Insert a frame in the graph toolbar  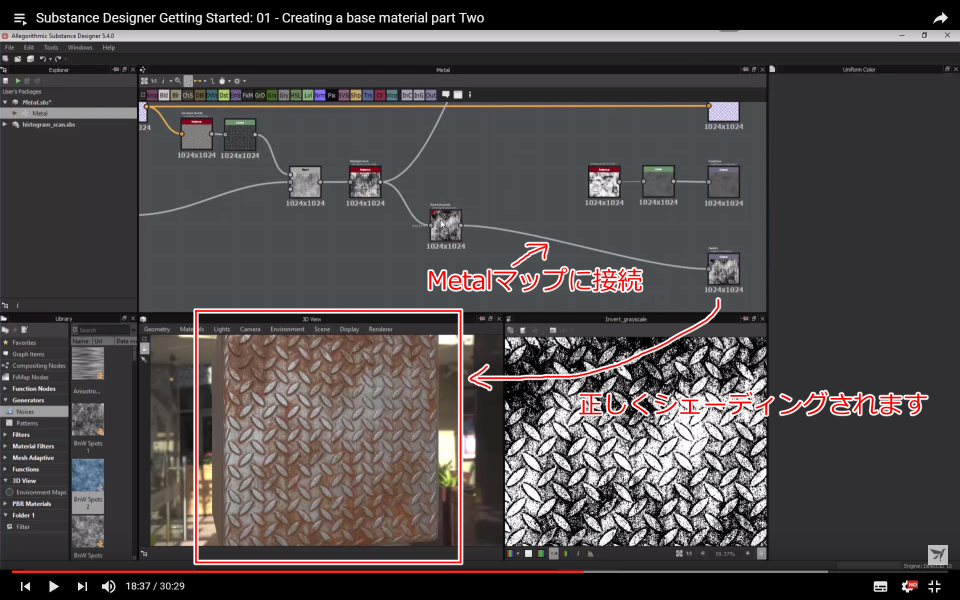point(458,95)
